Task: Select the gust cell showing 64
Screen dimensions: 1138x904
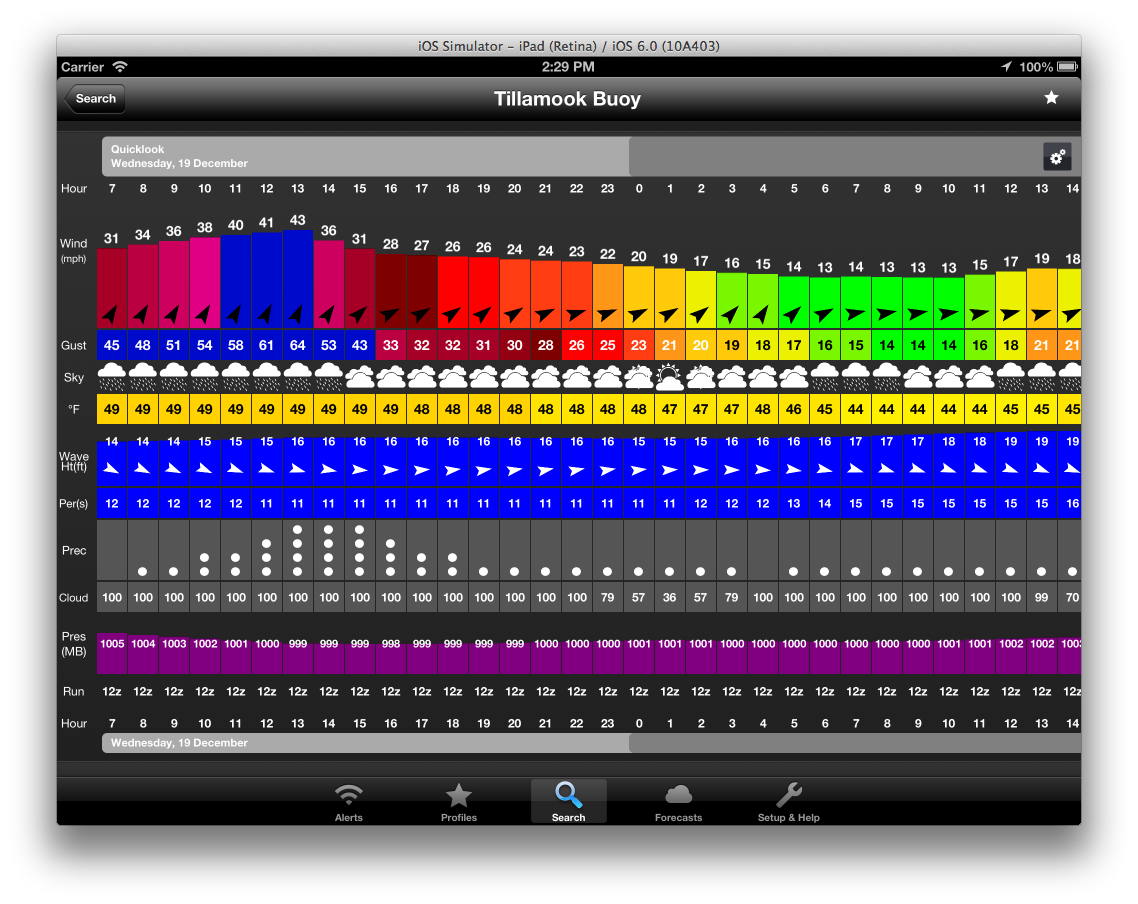Action: [x=298, y=345]
